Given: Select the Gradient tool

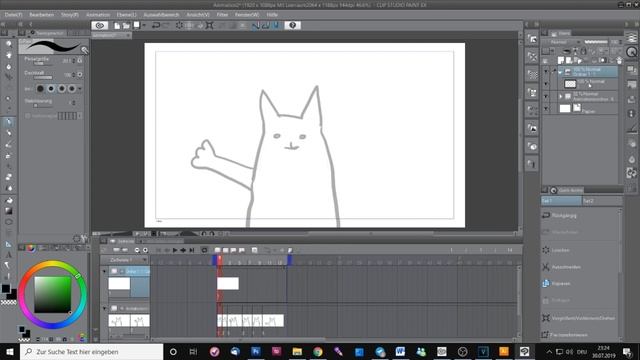Looking at the screenshot, I should click(x=9, y=211).
